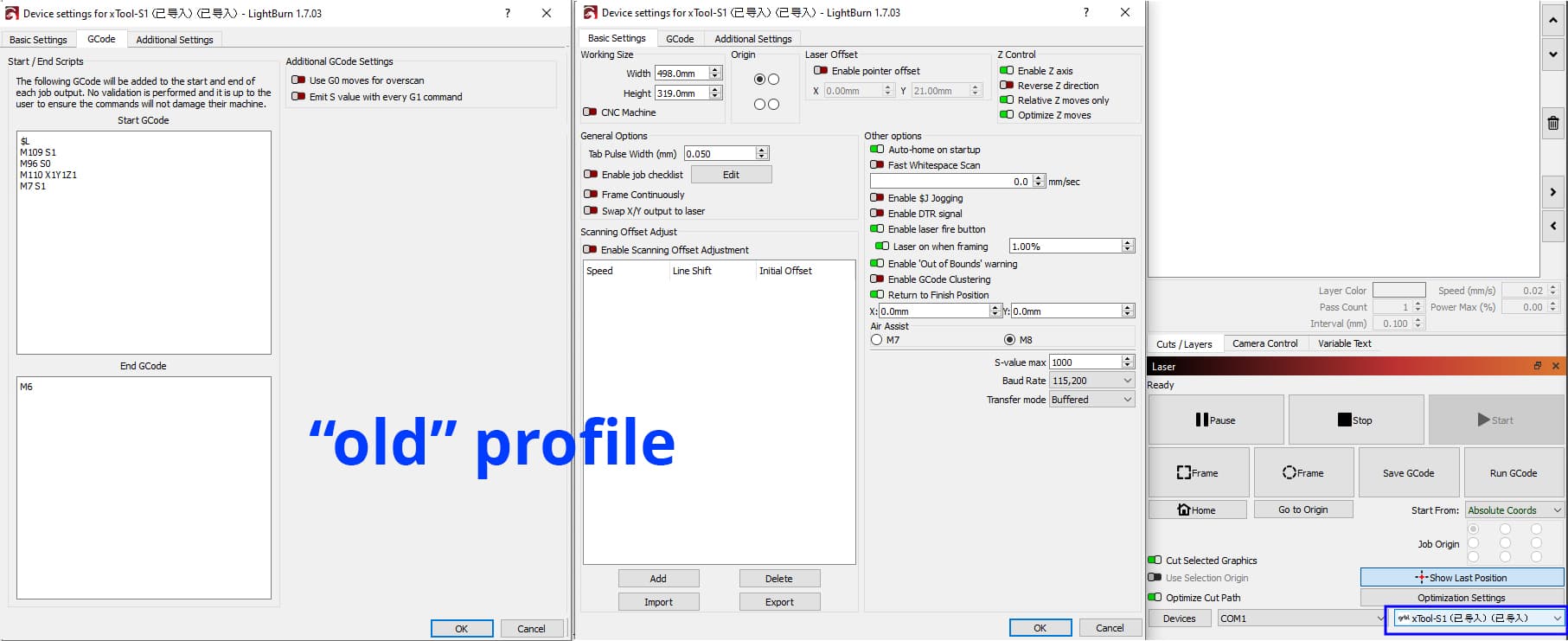
Task: Switch to Variable Text tab
Action: coord(1345,343)
